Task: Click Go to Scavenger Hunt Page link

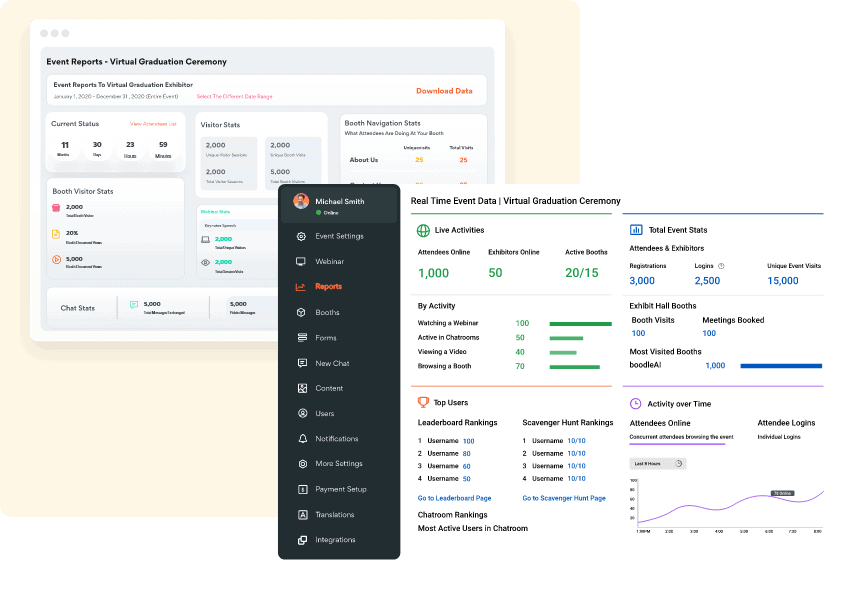Action: pyautogui.click(x=563, y=498)
